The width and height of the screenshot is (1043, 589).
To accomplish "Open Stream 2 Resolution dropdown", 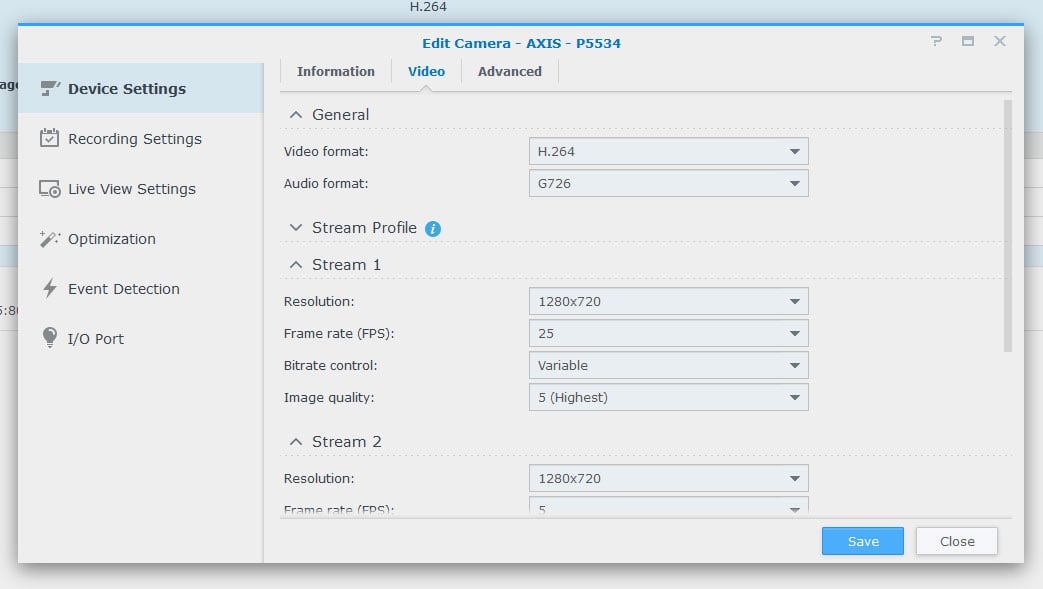I will [669, 479].
